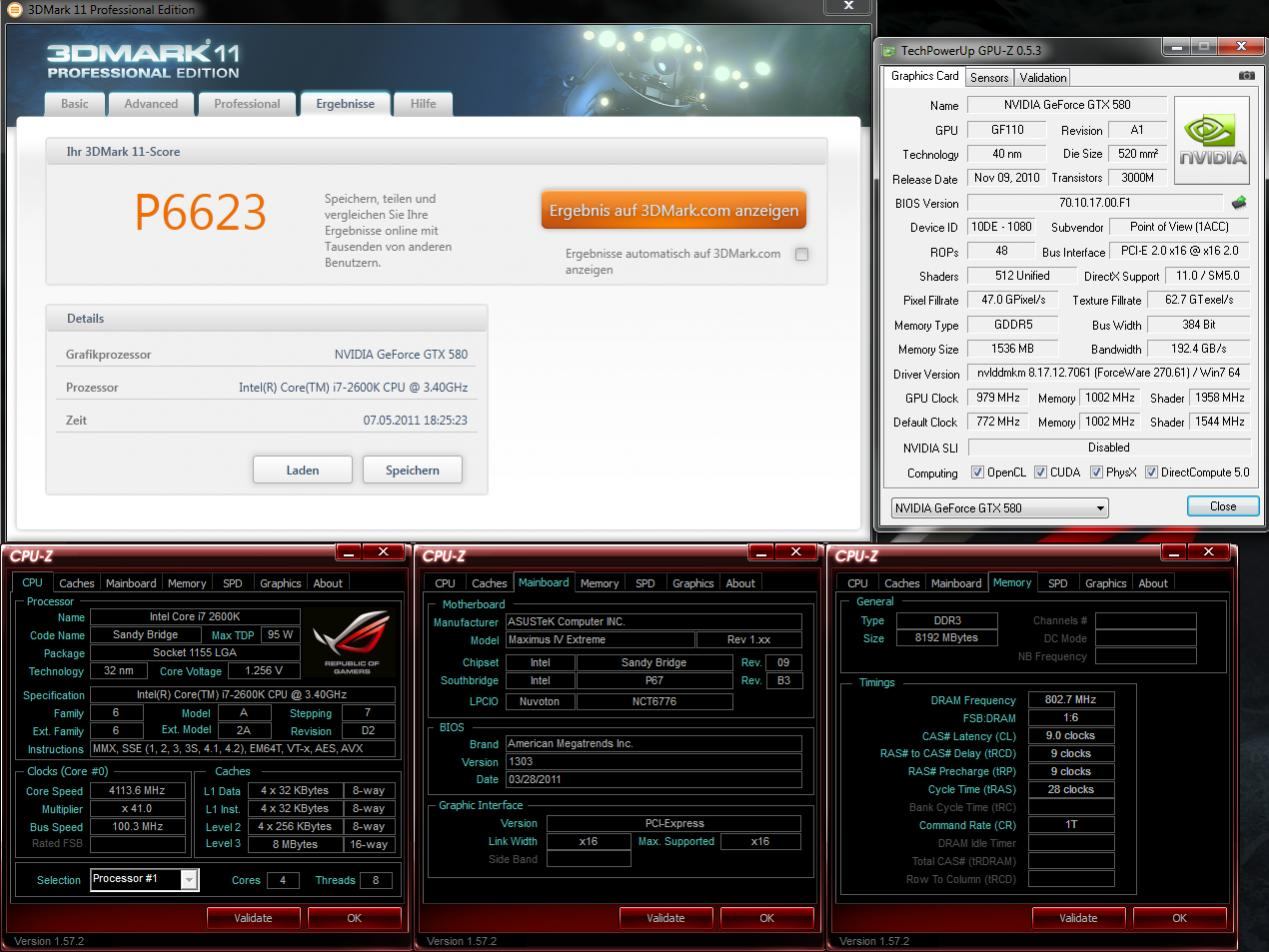Image resolution: width=1269 pixels, height=952 pixels.
Task: Open the Hilfe tab
Action: pos(423,103)
